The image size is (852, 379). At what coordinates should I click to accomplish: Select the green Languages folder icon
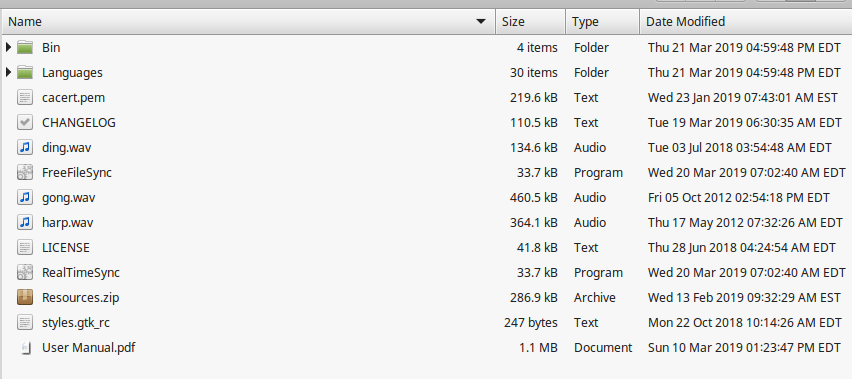[25, 72]
